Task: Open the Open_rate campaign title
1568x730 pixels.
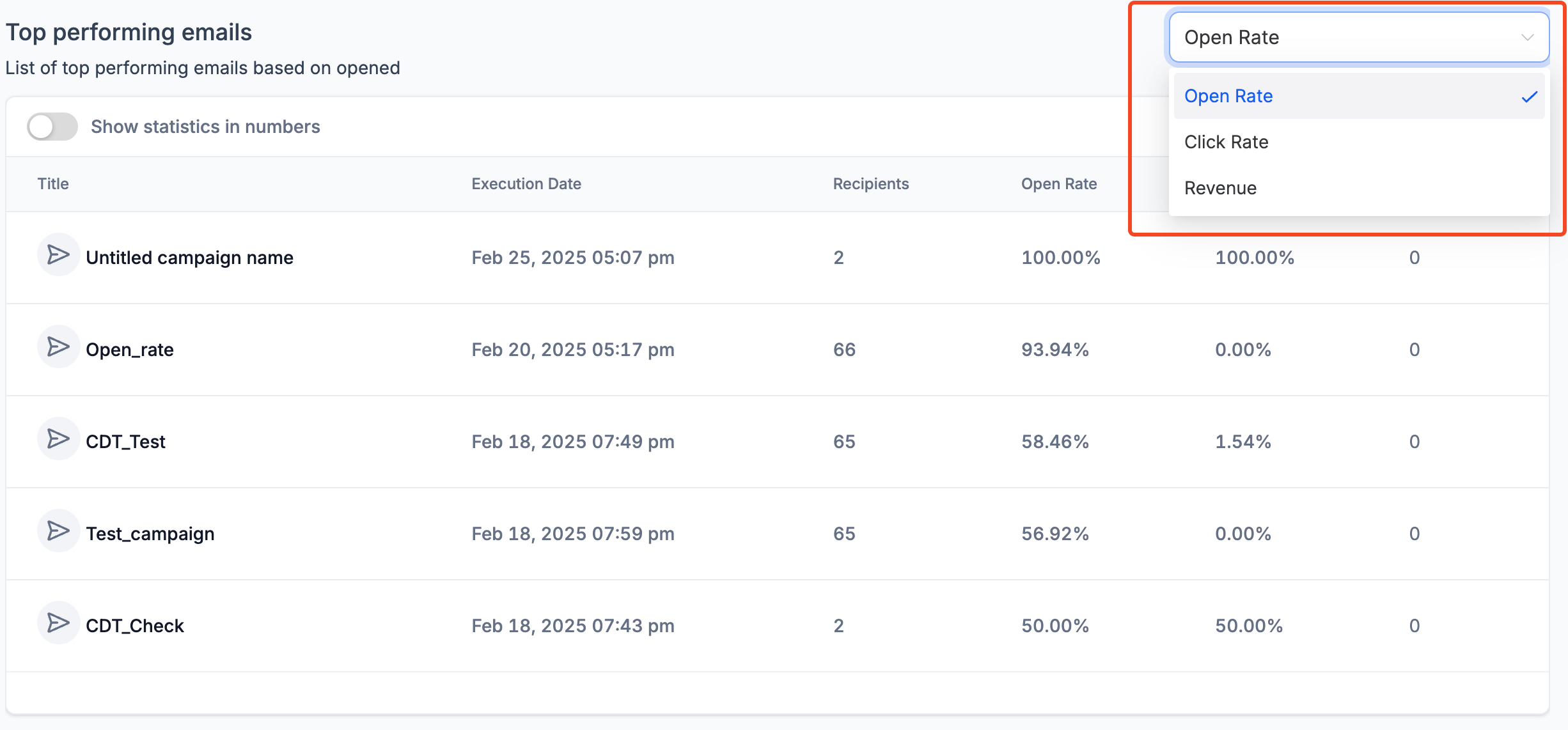Action: [x=130, y=350]
